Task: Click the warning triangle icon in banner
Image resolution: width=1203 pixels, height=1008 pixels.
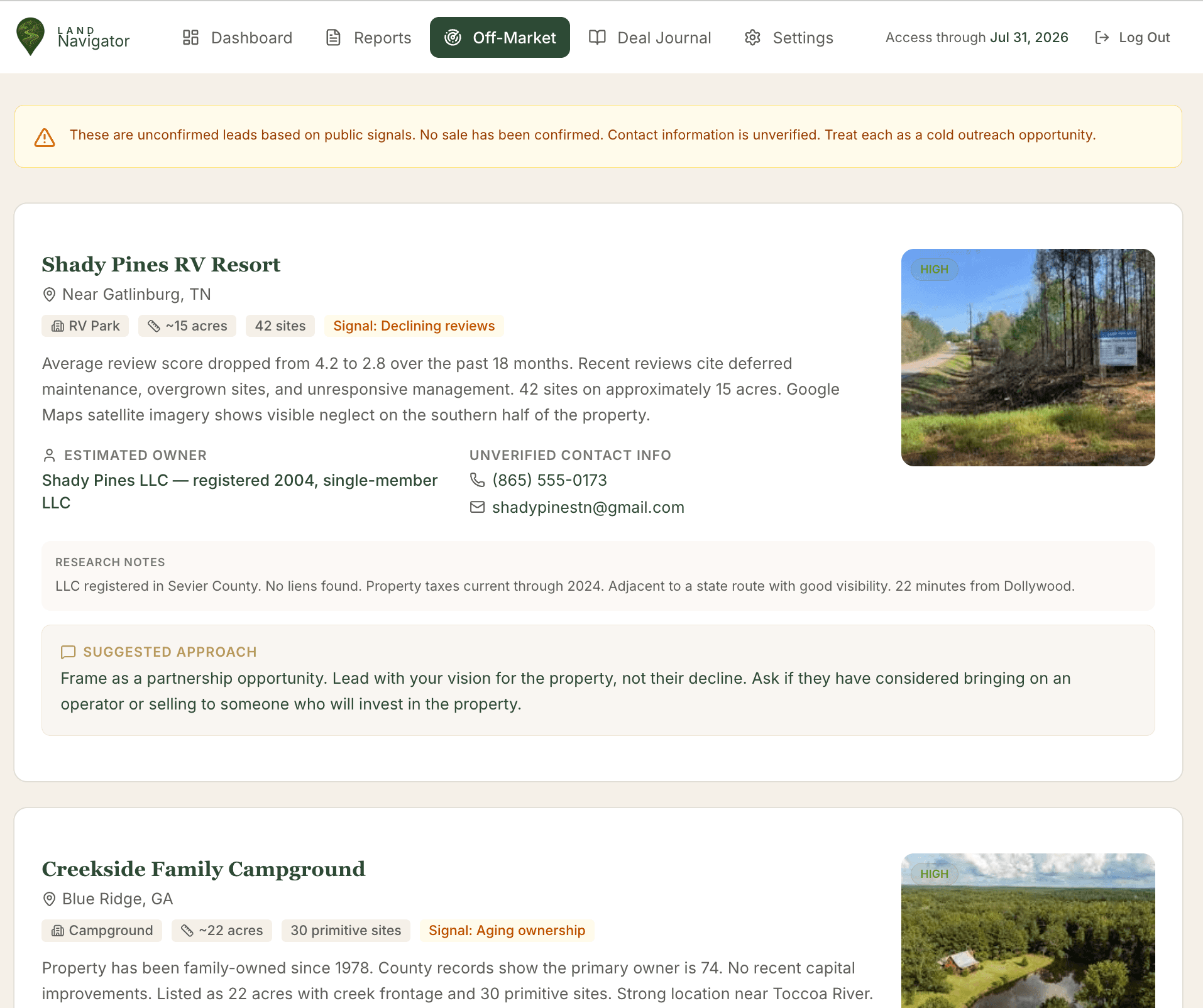Action: pyautogui.click(x=45, y=137)
